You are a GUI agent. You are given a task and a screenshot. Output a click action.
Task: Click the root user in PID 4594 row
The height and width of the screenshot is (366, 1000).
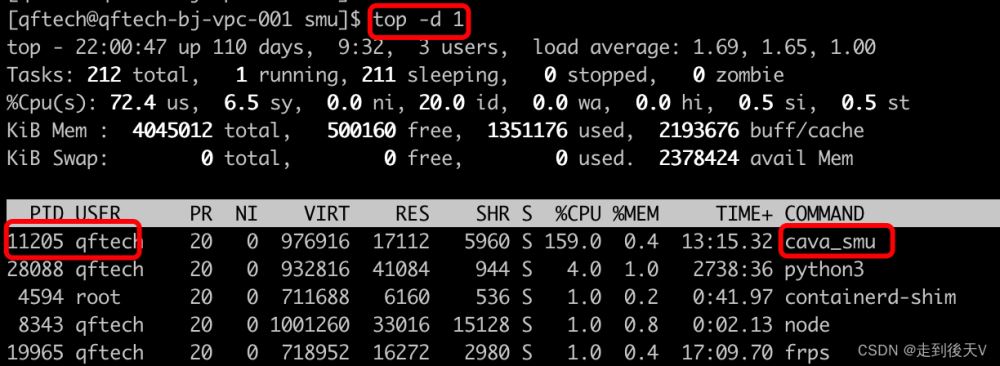pyautogui.click(x=98, y=297)
